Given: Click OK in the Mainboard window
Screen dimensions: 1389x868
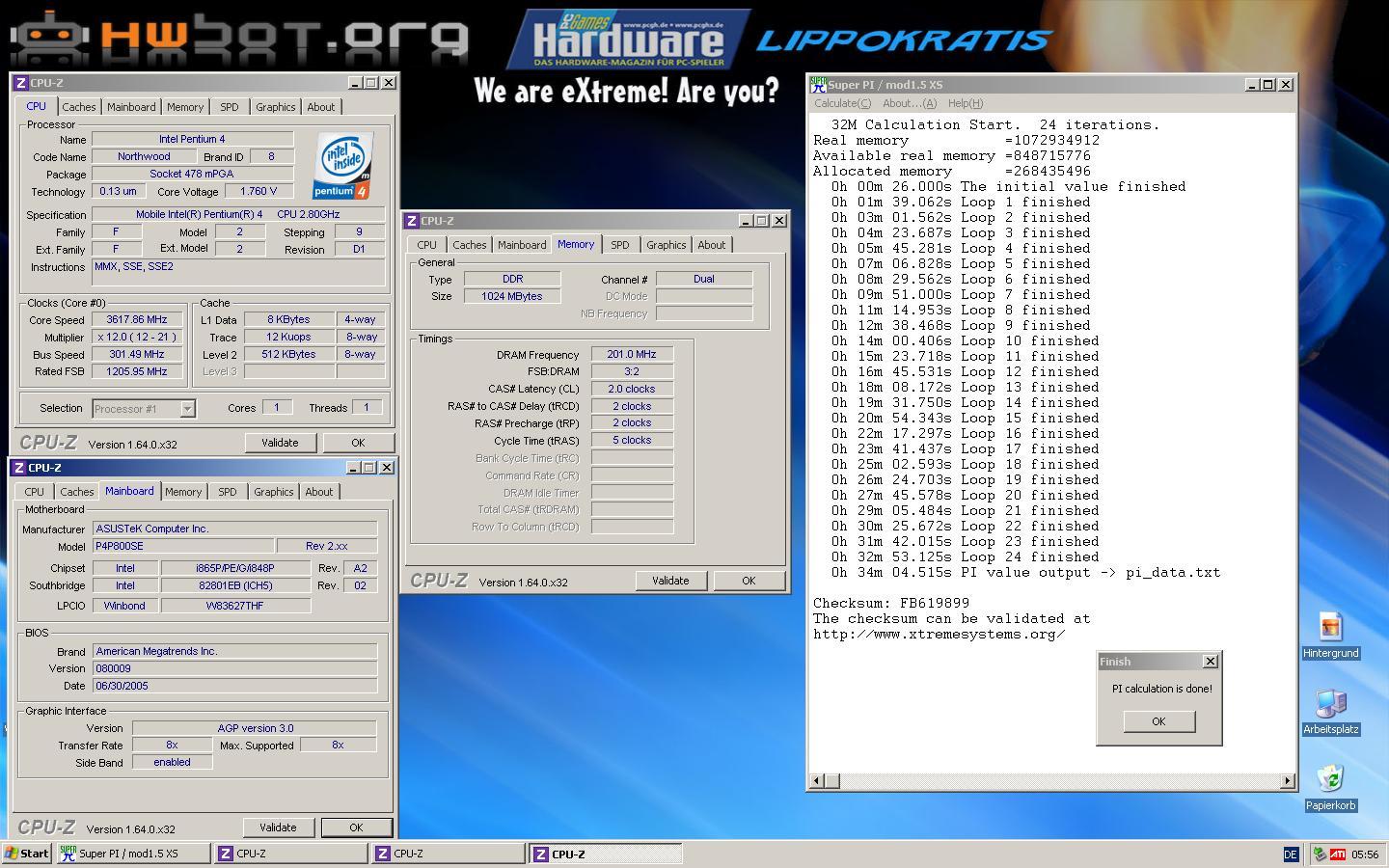Looking at the screenshot, I should [356, 827].
